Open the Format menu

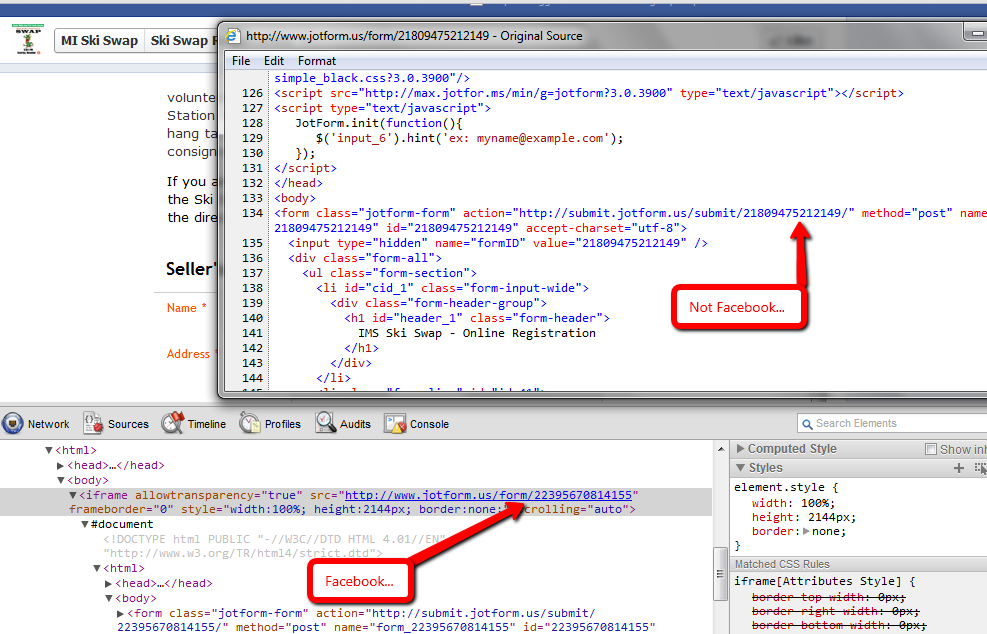coord(317,61)
